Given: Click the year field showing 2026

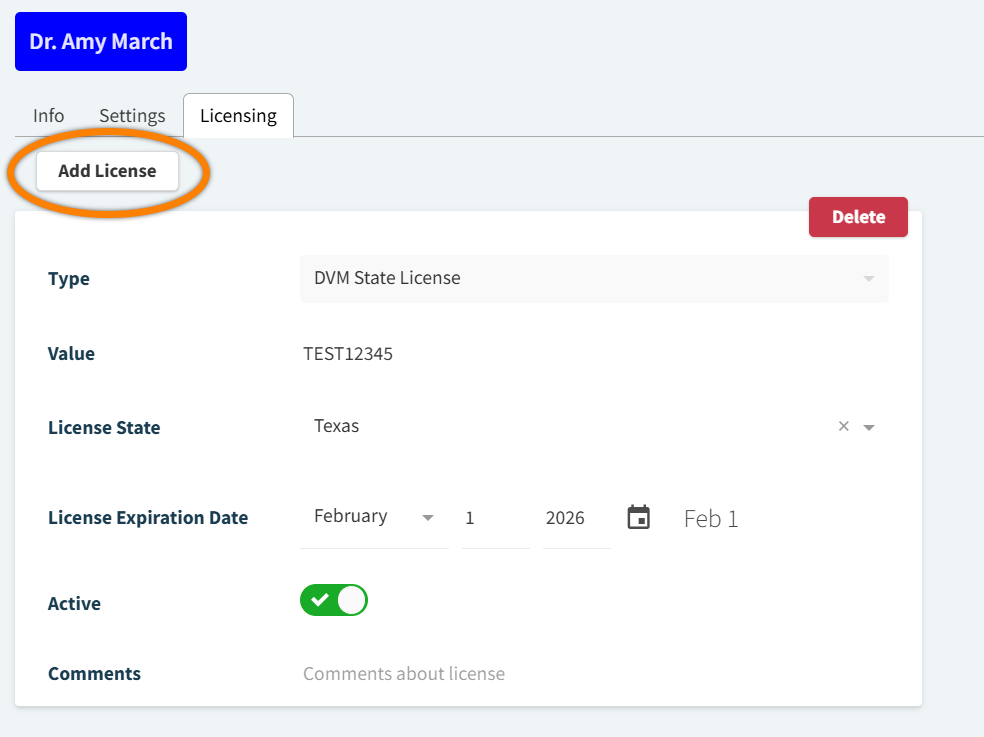Looking at the screenshot, I should [566, 517].
